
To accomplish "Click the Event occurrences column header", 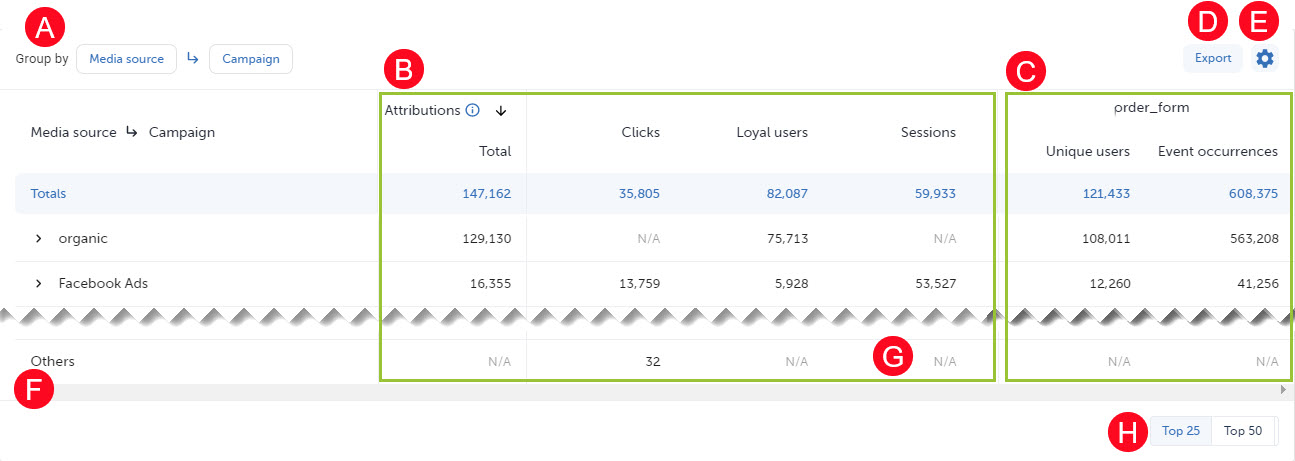I will click(x=1217, y=152).
